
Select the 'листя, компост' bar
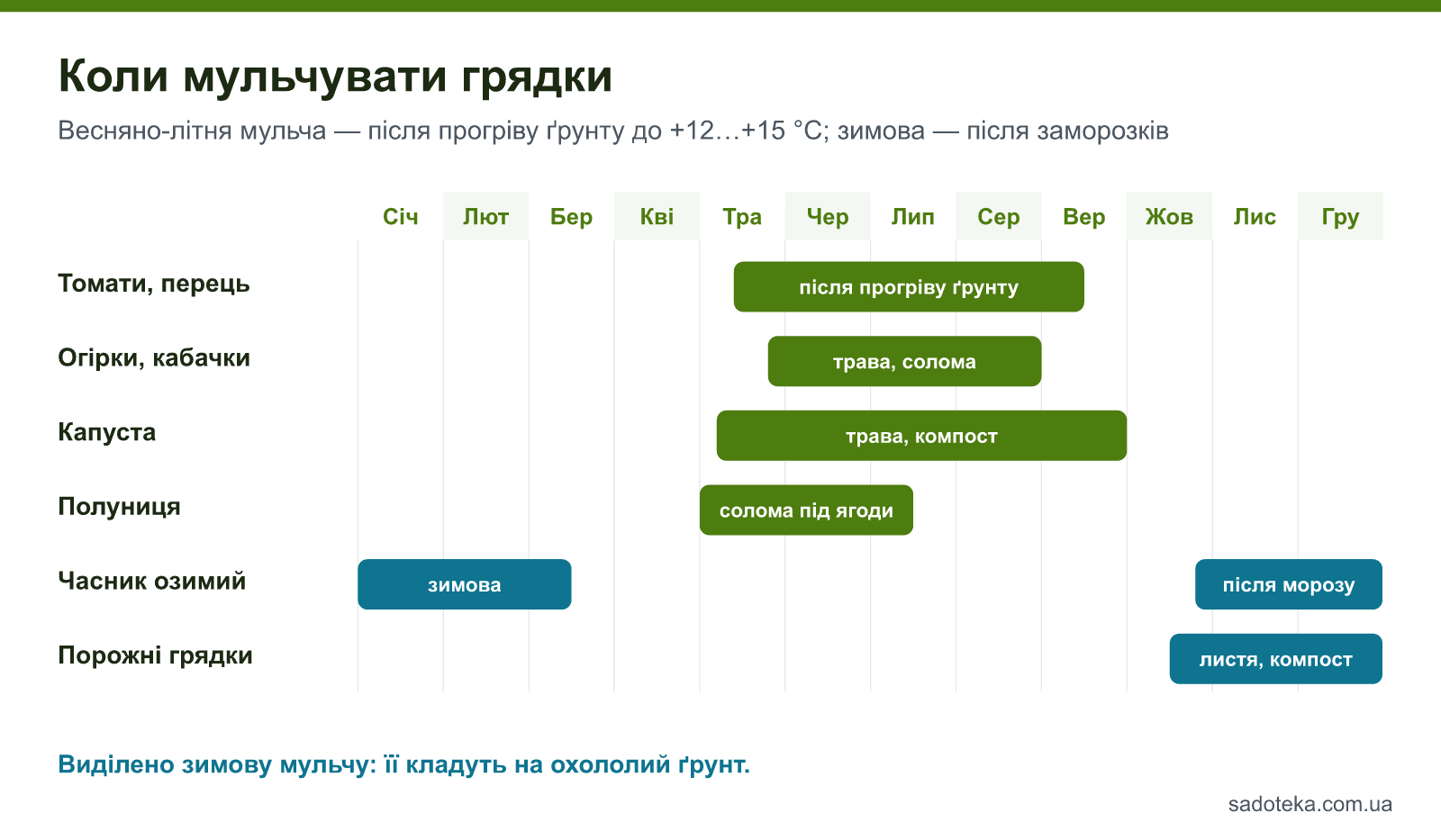pyautogui.click(x=1276, y=659)
